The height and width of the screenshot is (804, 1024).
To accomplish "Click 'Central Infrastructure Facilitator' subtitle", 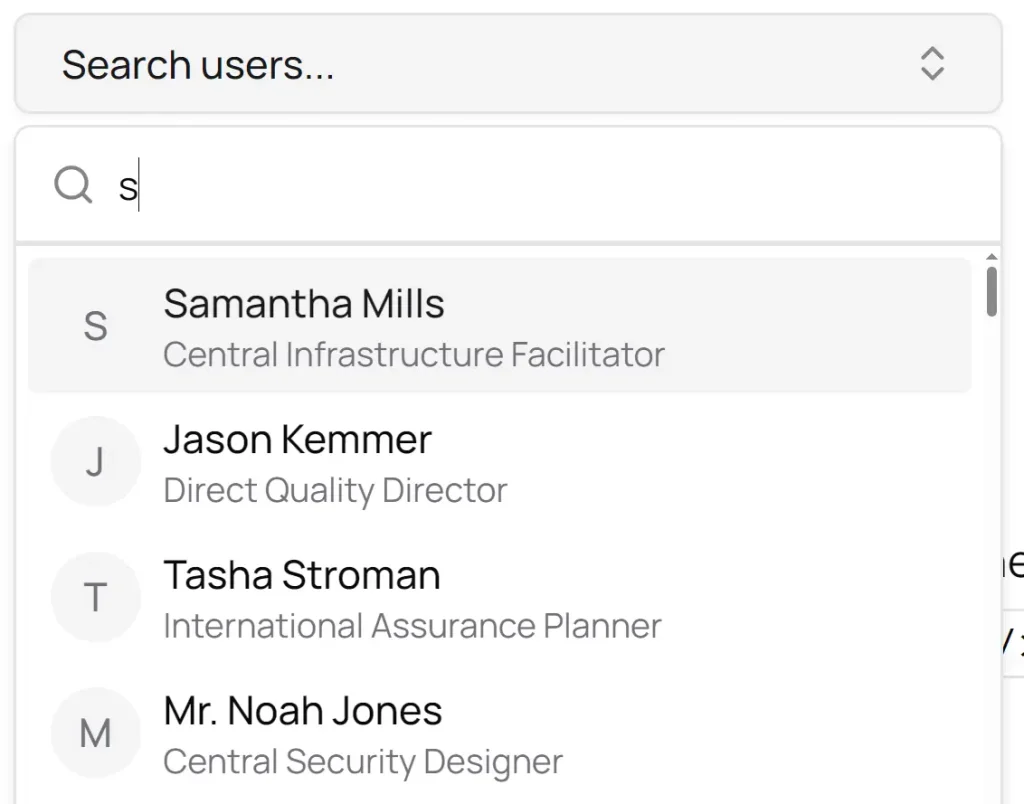I will (x=413, y=354).
